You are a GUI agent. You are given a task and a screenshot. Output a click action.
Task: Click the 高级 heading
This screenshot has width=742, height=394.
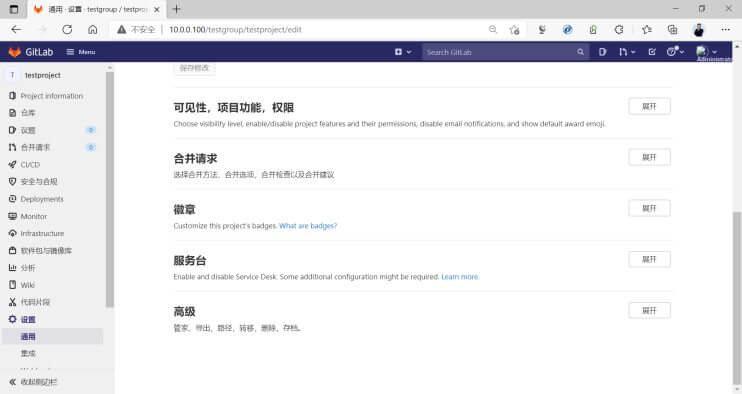coord(184,312)
